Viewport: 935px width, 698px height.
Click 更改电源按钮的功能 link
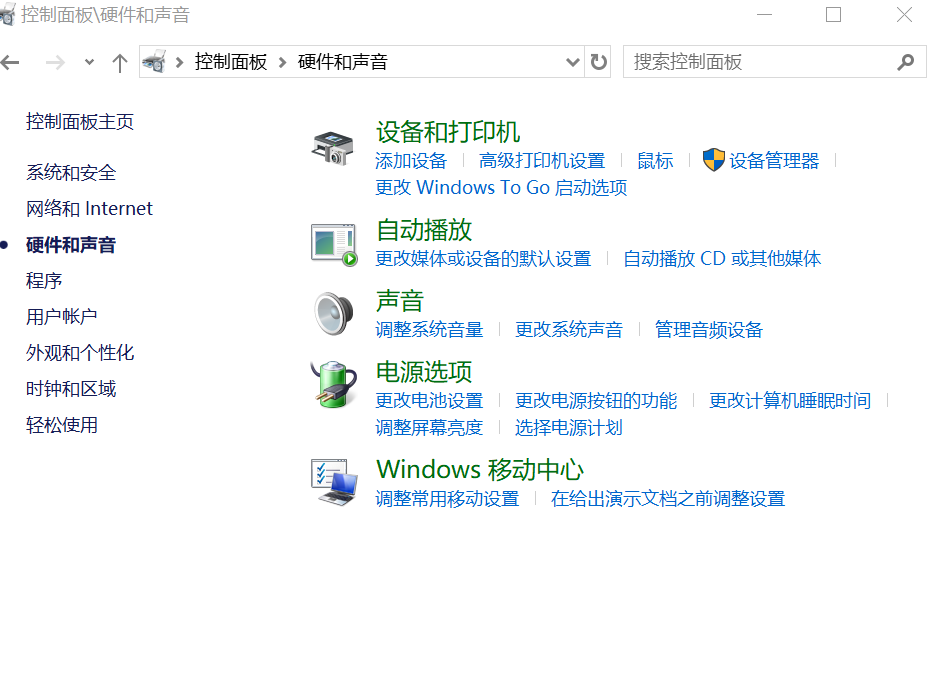pyautogui.click(x=596, y=401)
